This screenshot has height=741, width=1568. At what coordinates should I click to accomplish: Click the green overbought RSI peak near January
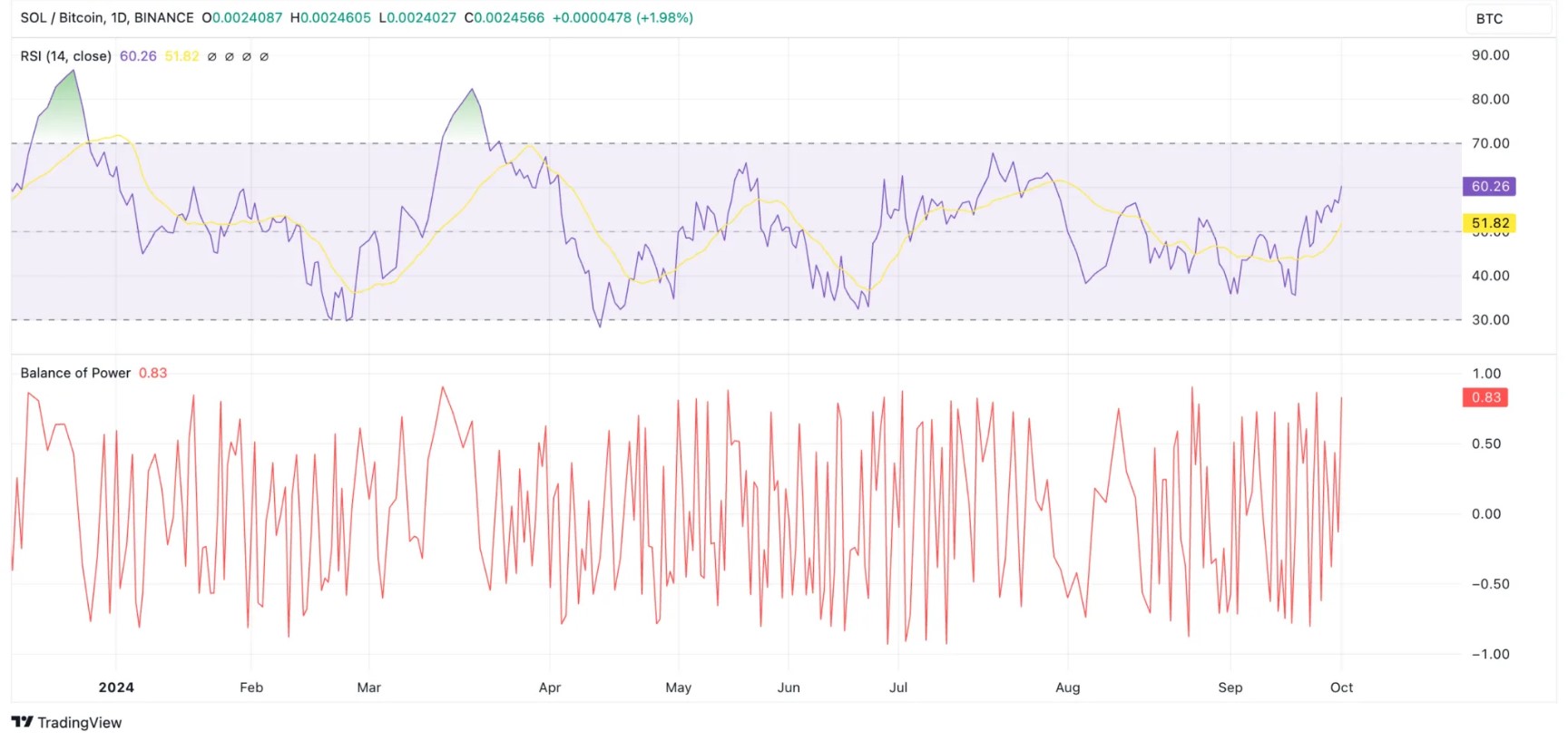(x=65, y=109)
